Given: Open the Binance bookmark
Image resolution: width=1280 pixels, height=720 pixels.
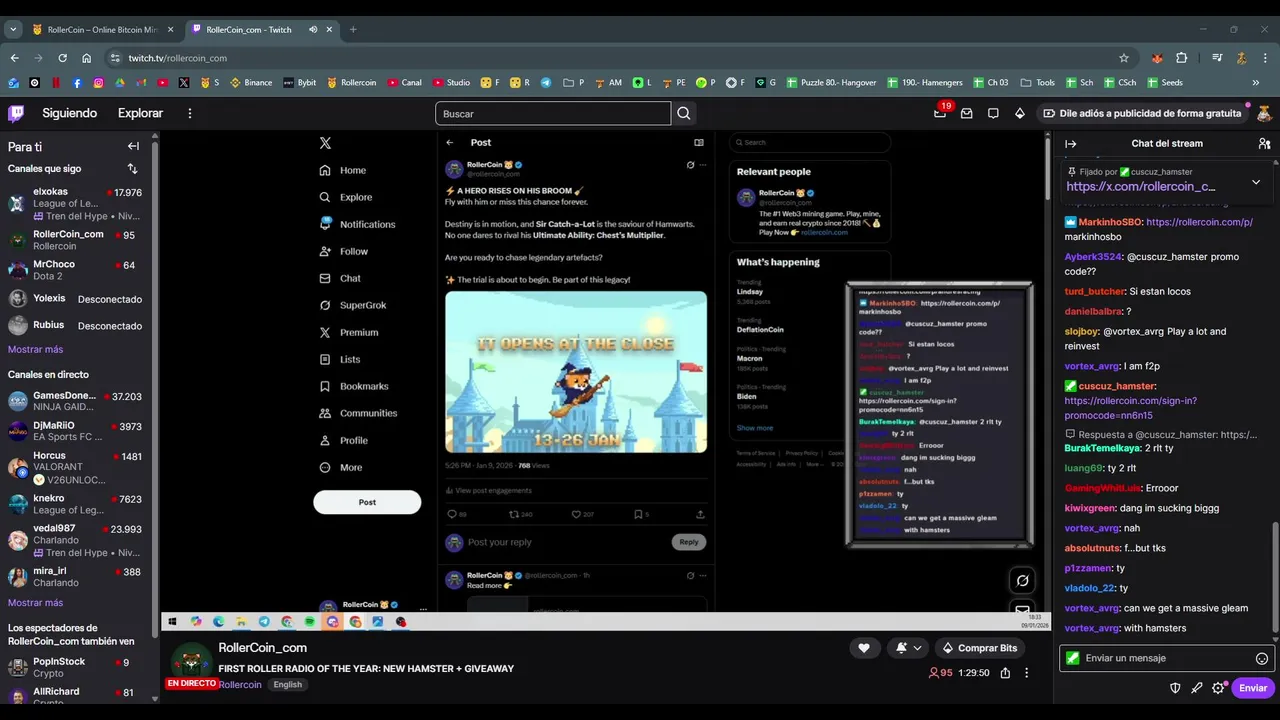Looking at the screenshot, I should (251, 82).
